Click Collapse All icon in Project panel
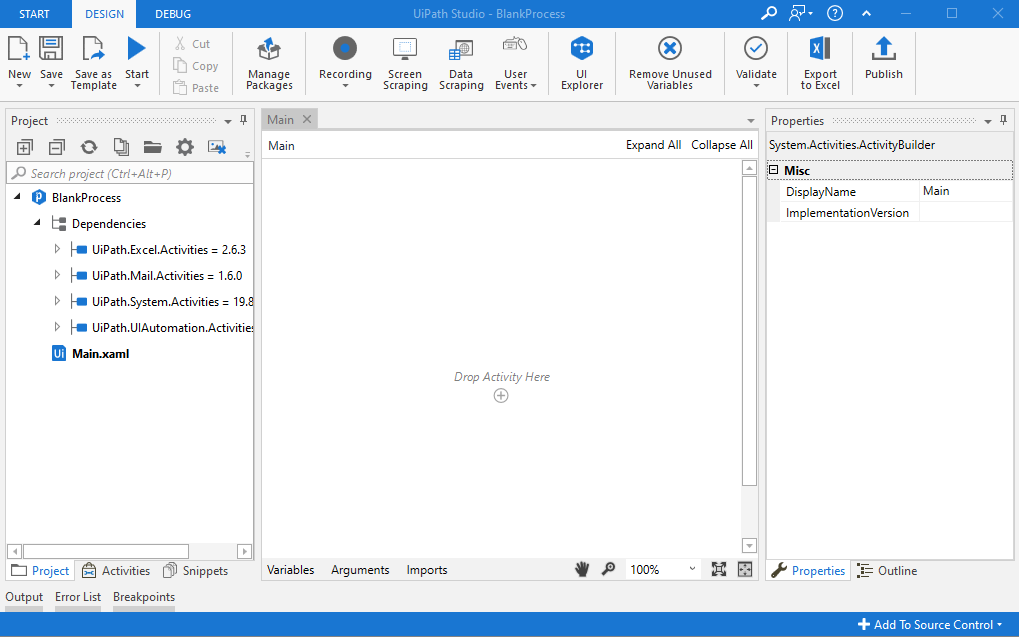Screen dimensions: 1019x637 (x=57, y=148)
